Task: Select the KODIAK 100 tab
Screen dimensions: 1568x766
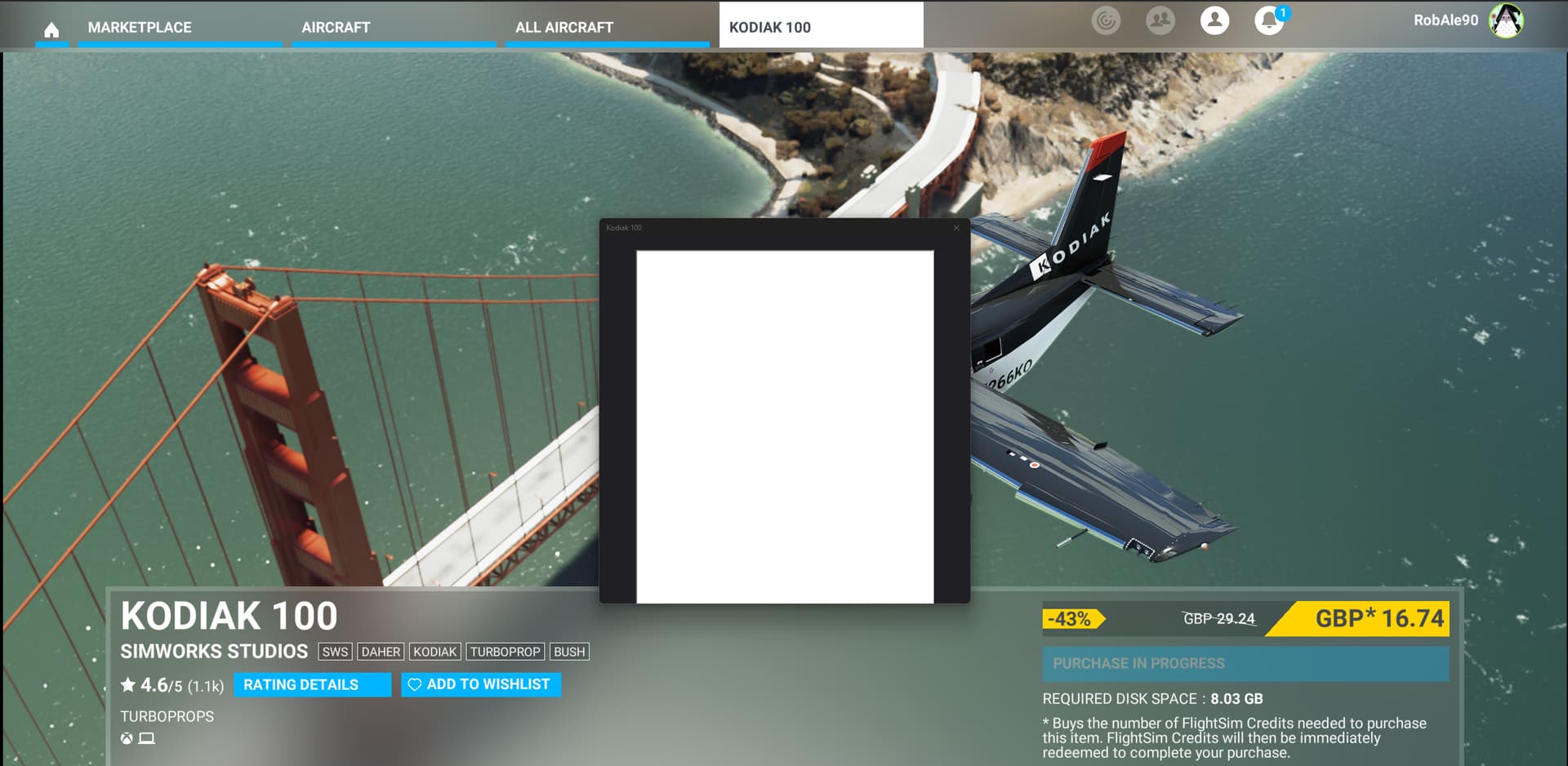Action: tap(821, 26)
